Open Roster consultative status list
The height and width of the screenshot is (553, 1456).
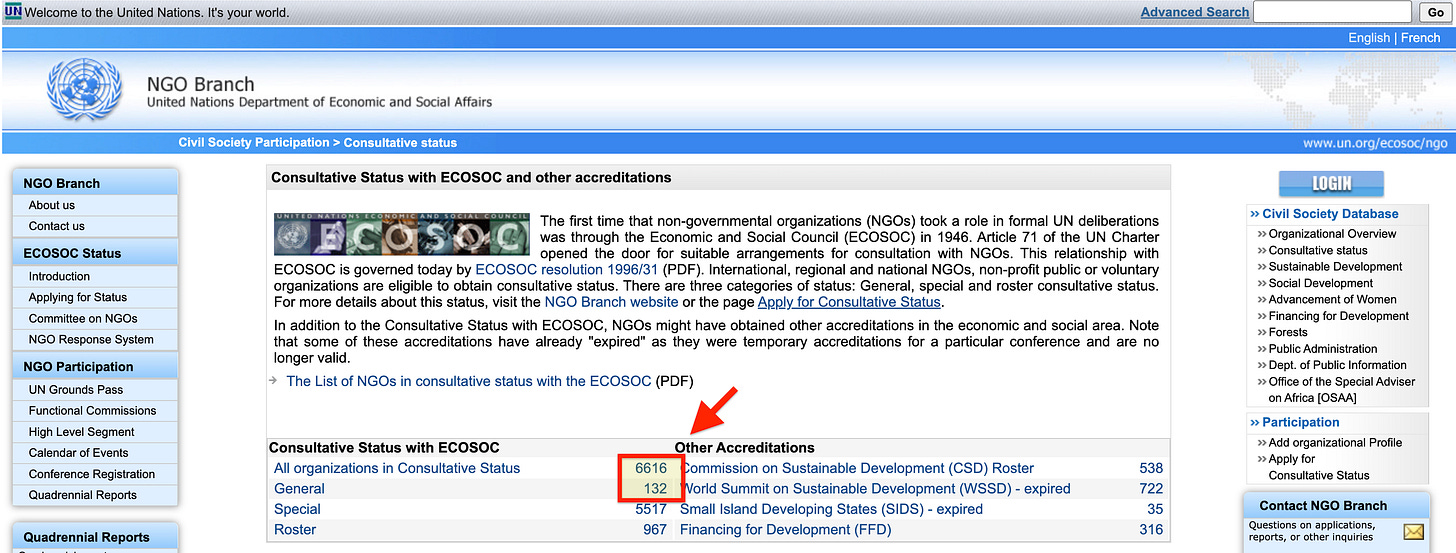point(295,530)
